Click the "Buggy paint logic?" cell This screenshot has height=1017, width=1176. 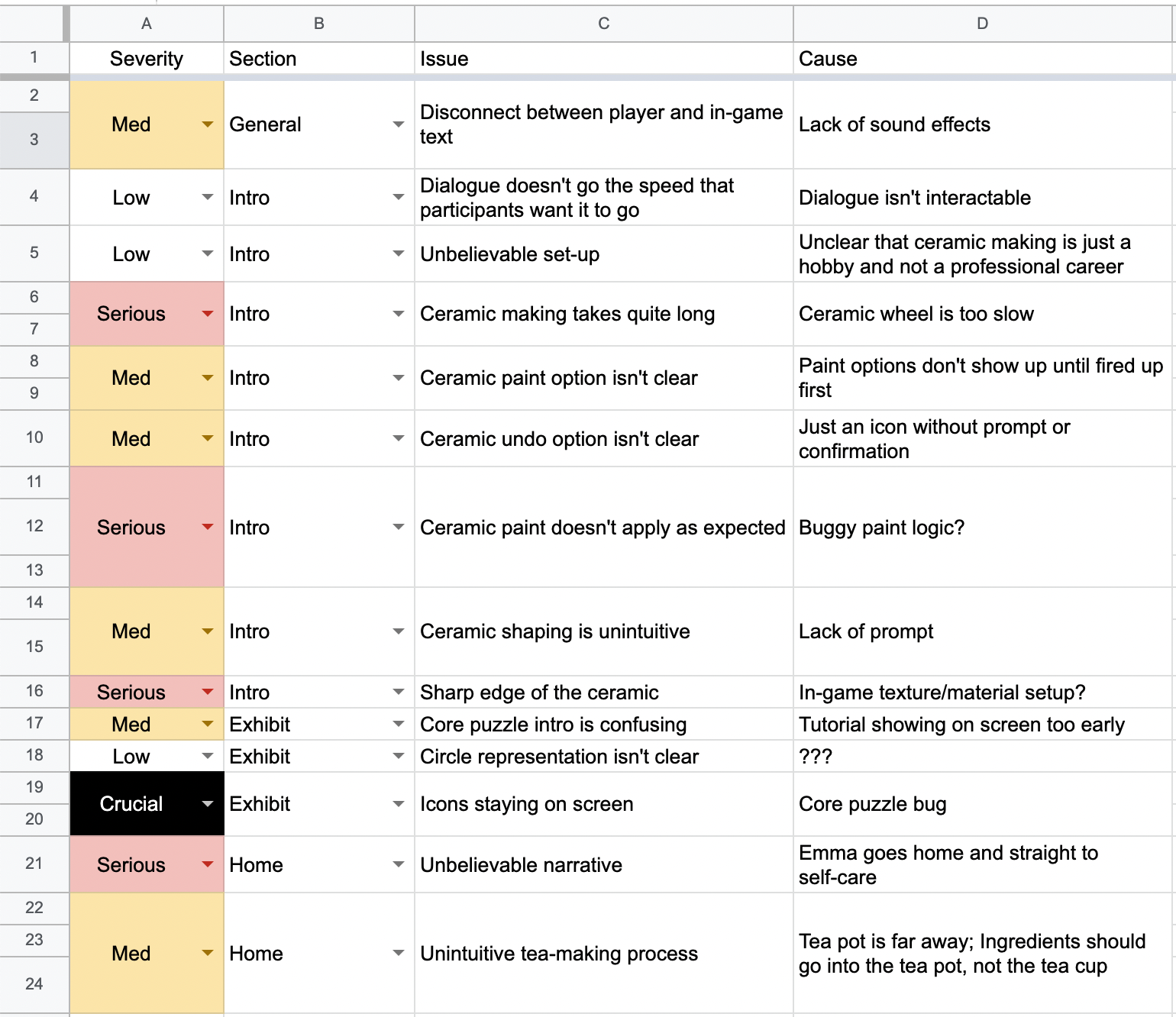tap(983, 528)
